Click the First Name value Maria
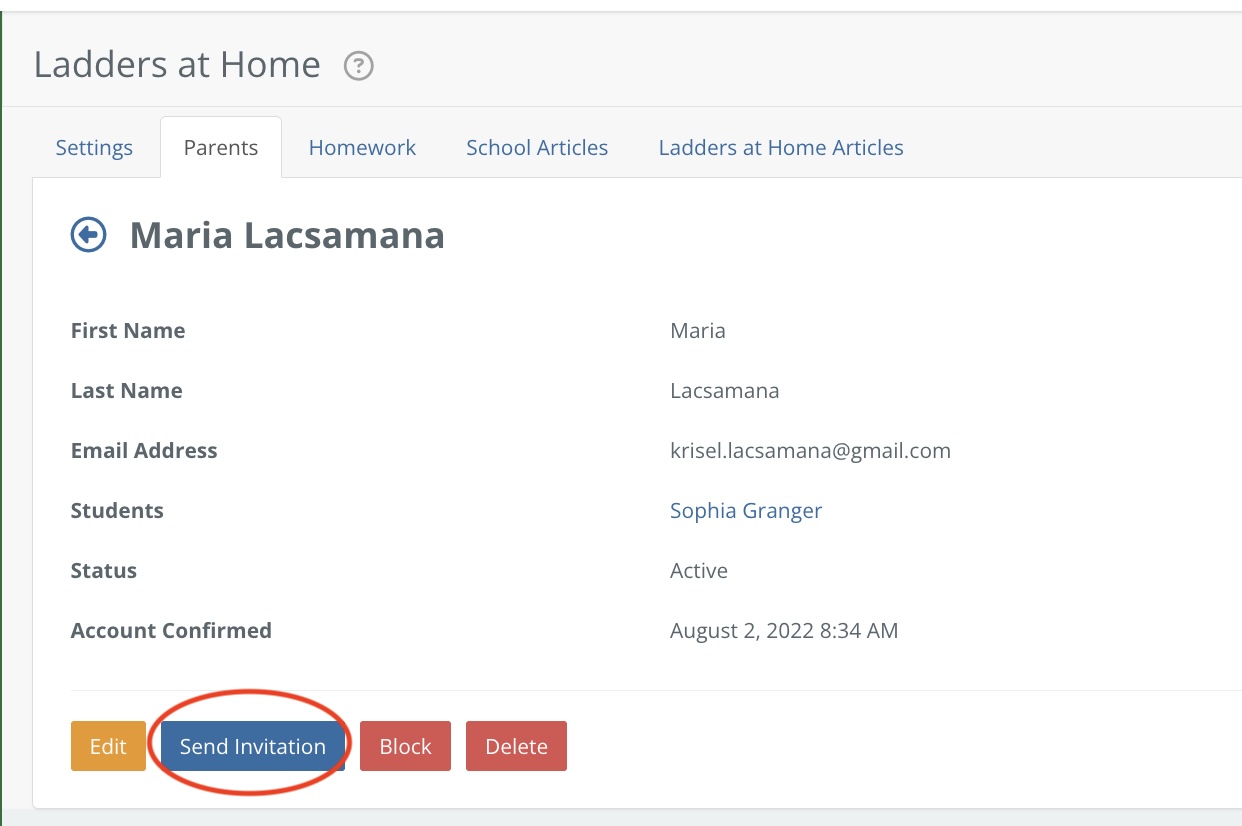Viewport: 1242px width, 826px height. (x=697, y=331)
